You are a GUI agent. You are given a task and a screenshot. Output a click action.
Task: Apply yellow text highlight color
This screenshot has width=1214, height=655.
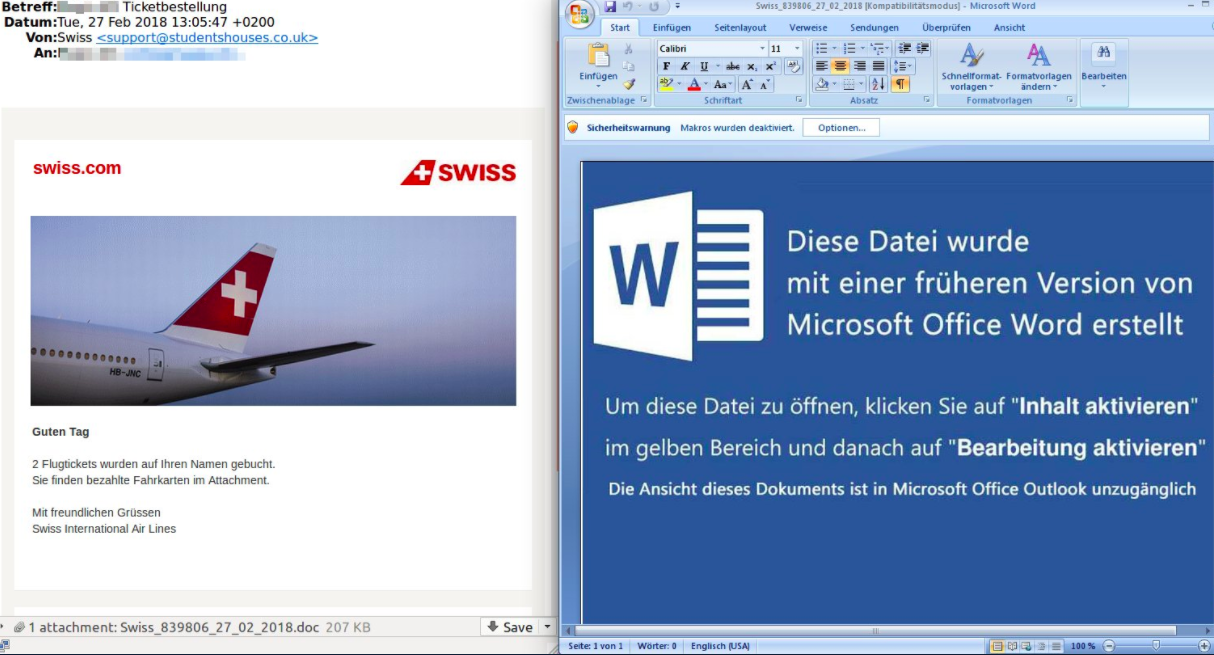667,84
